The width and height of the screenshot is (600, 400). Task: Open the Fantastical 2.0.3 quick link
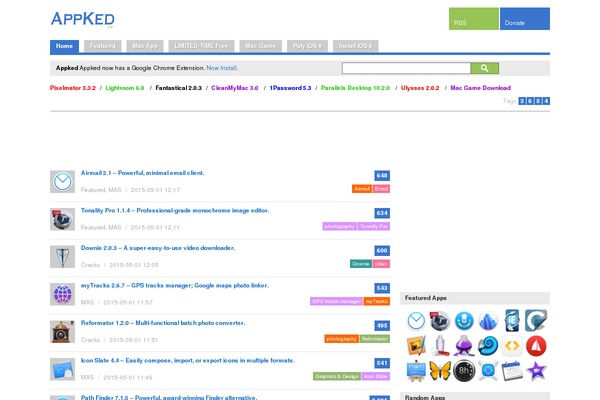[x=178, y=88]
